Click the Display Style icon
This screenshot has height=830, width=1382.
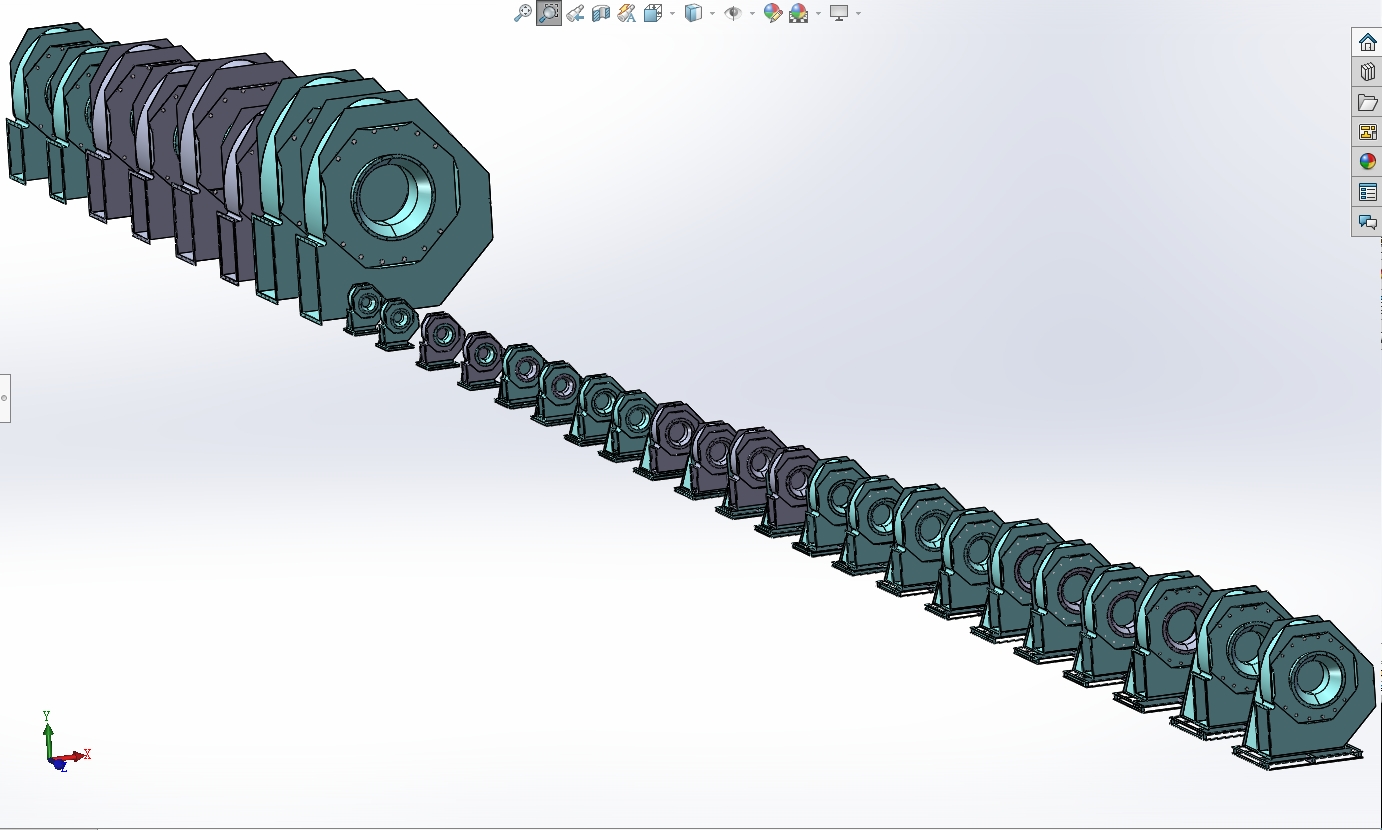[693, 13]
